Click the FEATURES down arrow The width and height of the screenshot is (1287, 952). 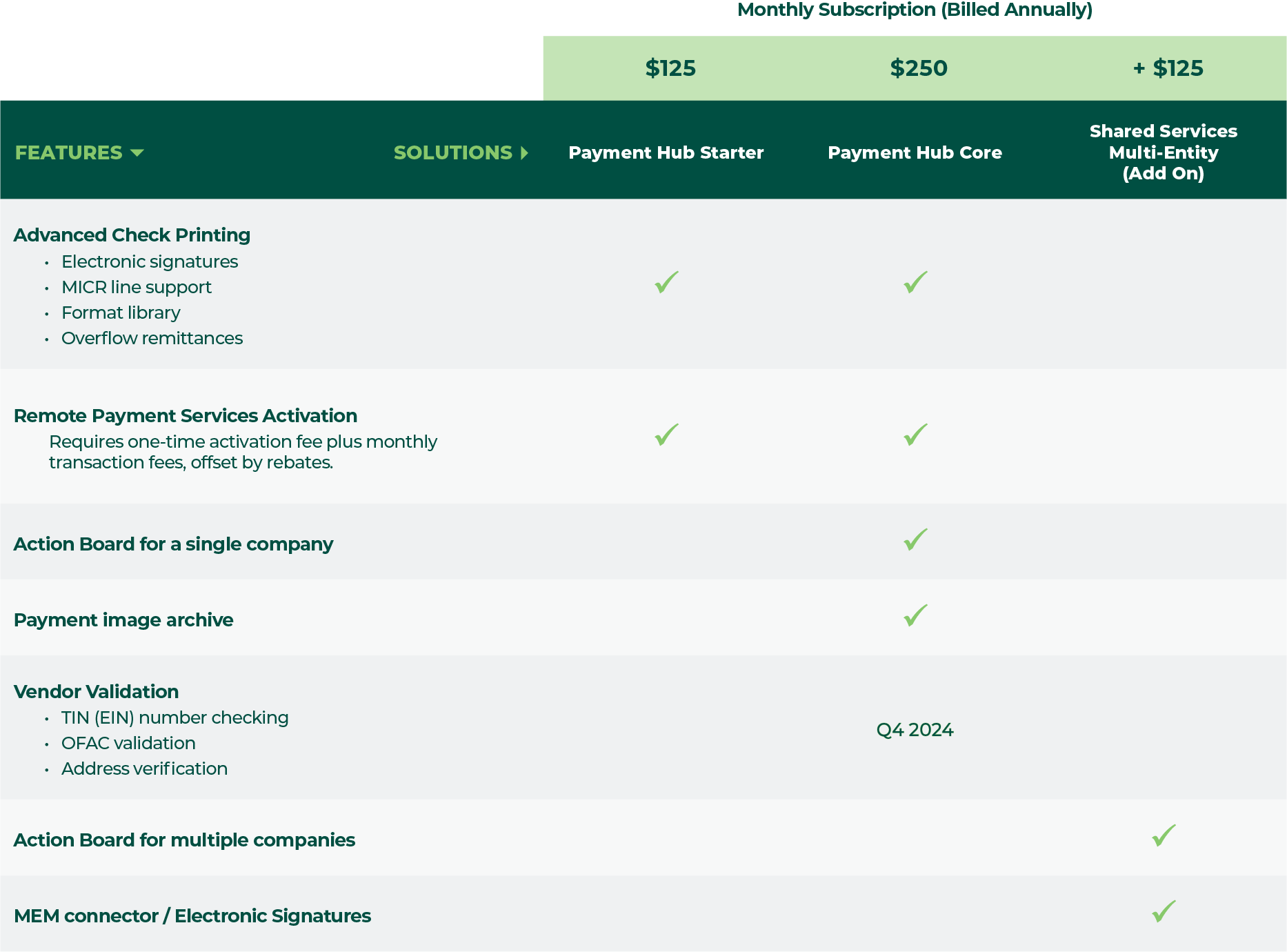point(137,152)
